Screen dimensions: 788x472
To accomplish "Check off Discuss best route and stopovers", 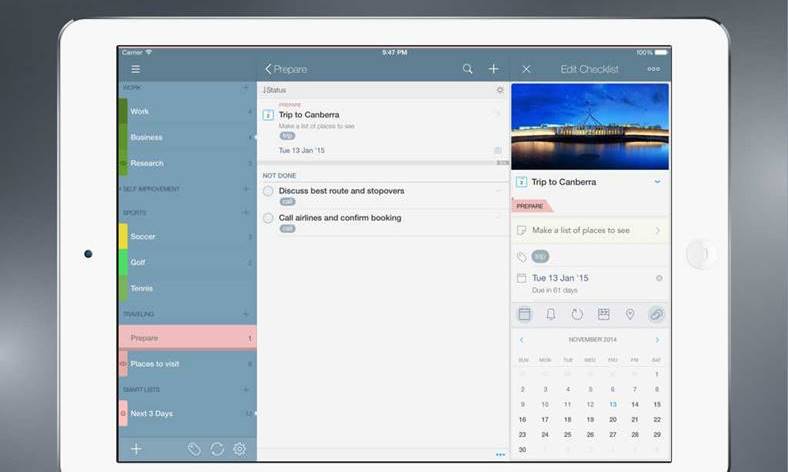I will coord(268,191).
